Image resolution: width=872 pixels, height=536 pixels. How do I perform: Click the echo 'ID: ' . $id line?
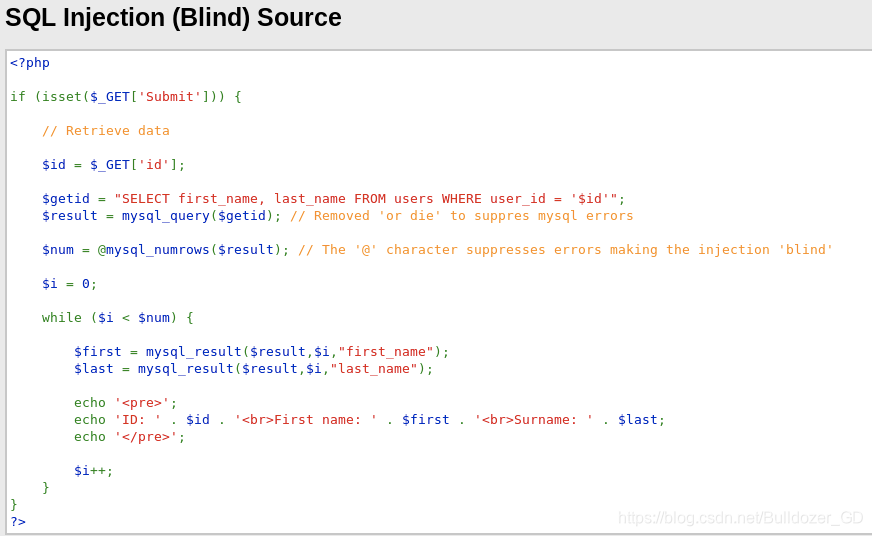pos(370,420)
